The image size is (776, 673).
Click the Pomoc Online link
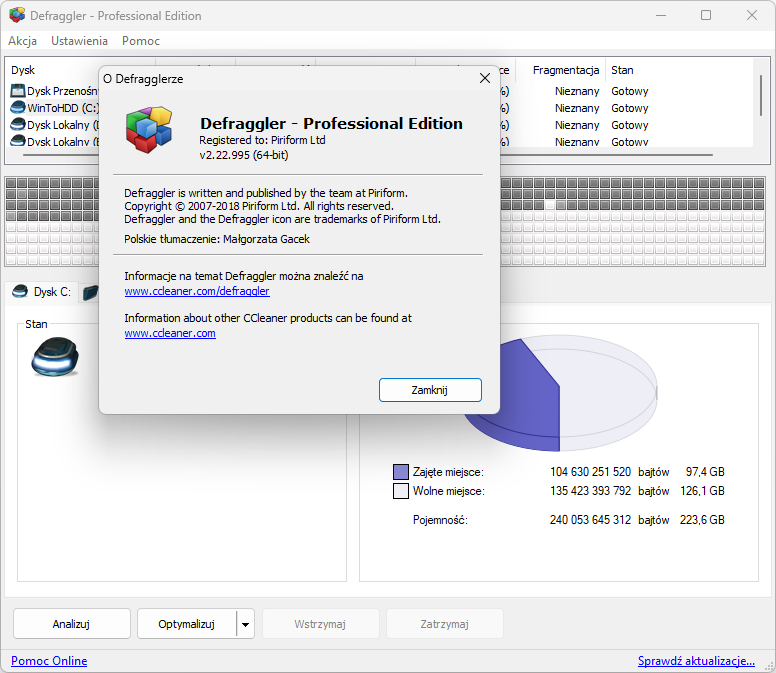point(49,661)
